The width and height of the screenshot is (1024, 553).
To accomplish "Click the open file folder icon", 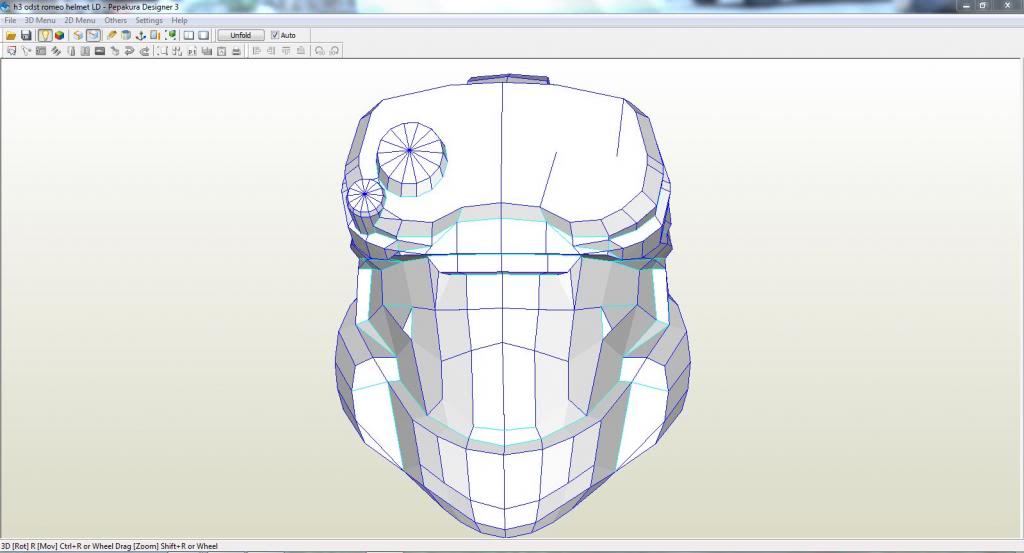I will [x=11, y=35].
